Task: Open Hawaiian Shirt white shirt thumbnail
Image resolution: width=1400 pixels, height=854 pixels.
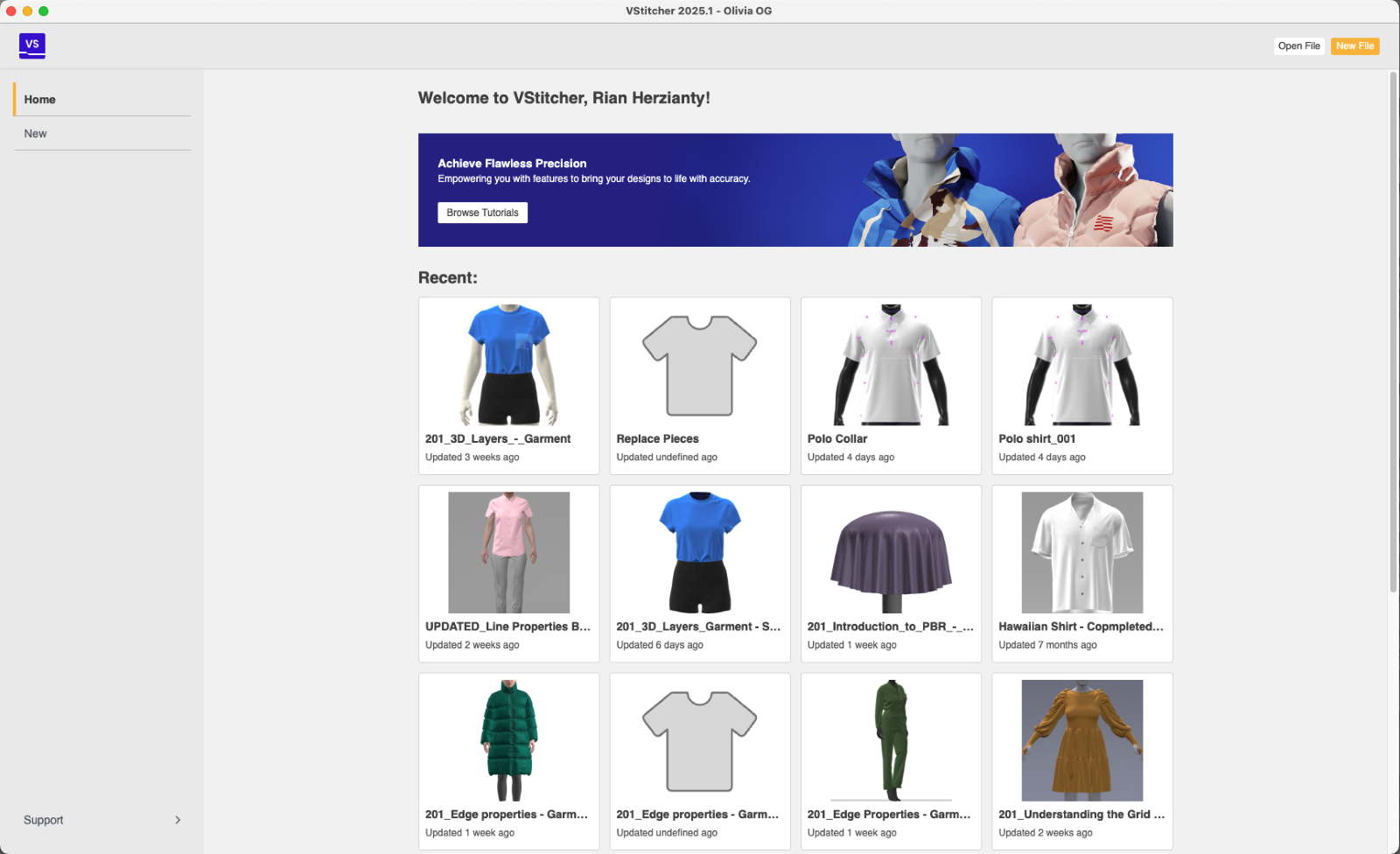Action: pos(1082,552)
